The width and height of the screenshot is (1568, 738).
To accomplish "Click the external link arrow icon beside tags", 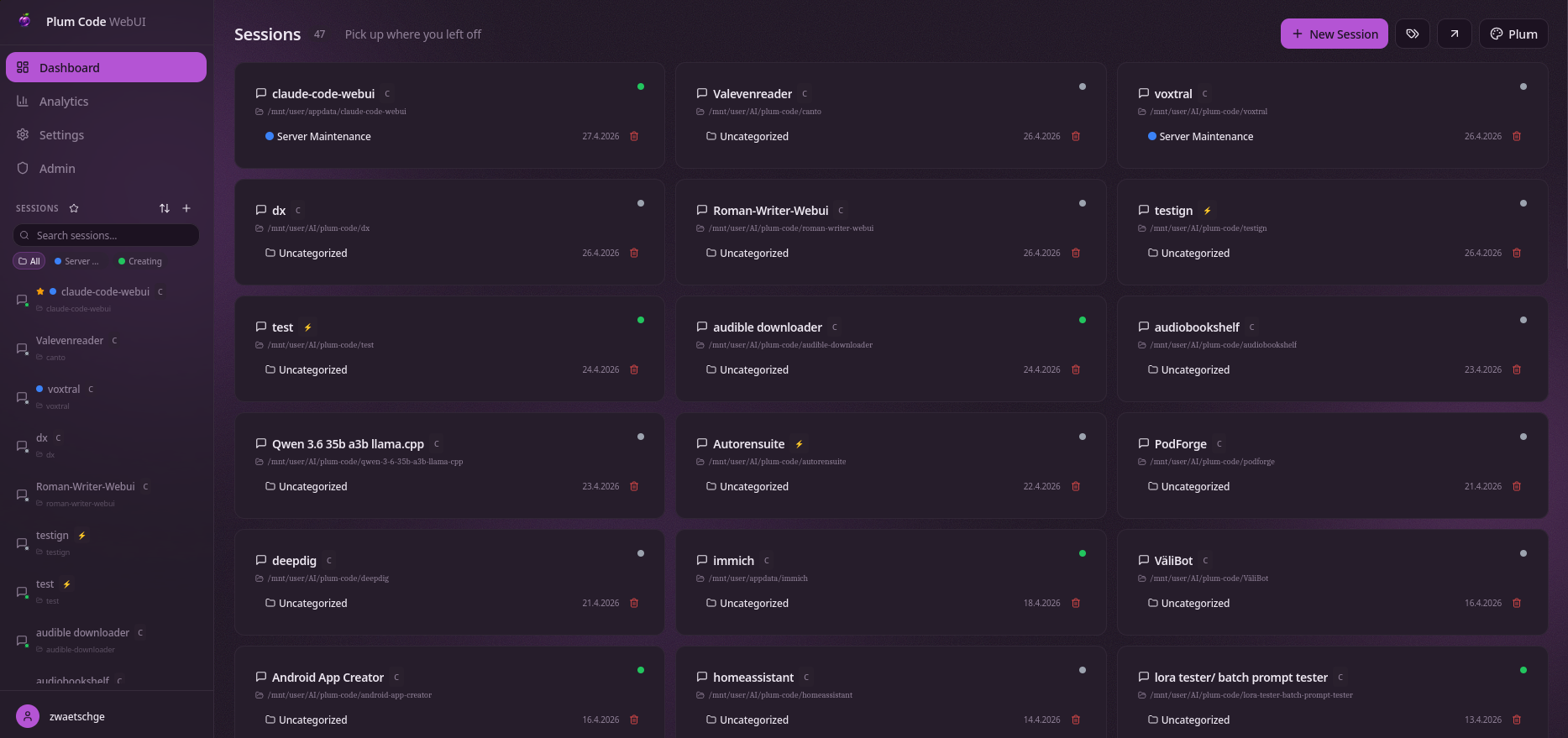I will coord(1454,34).
